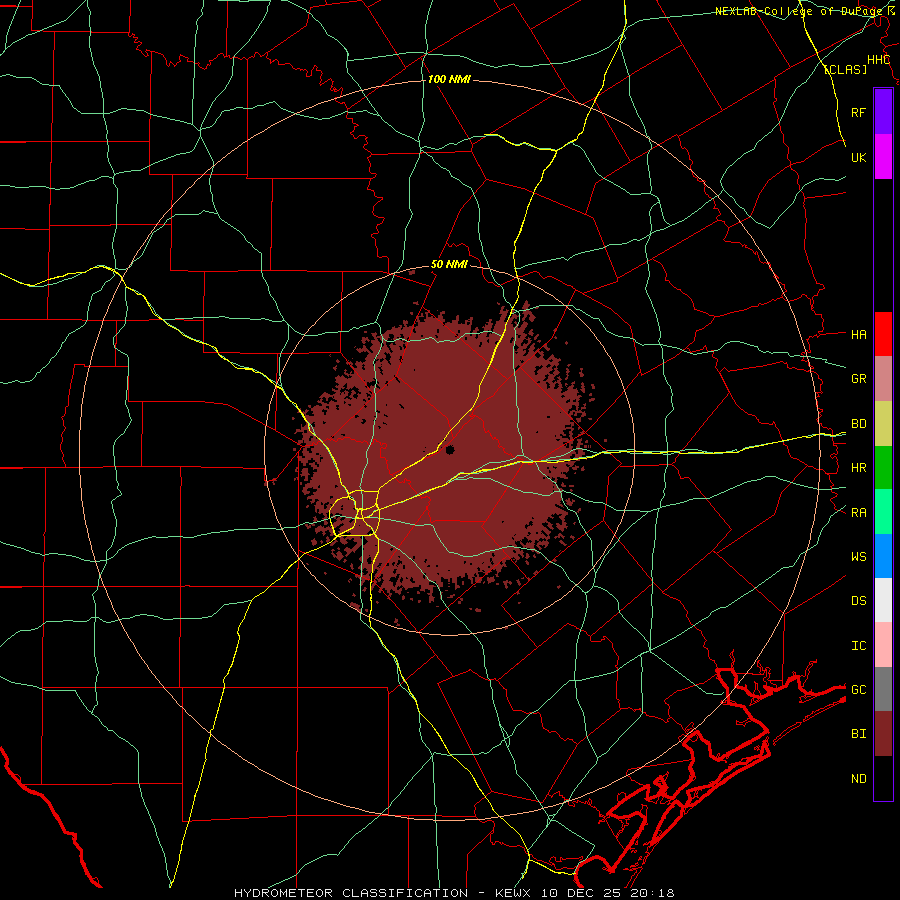Click the HR green legend swatch
The width and height of the screenshot is (900, 900).
pyautogui.click(x=883, y=468)
